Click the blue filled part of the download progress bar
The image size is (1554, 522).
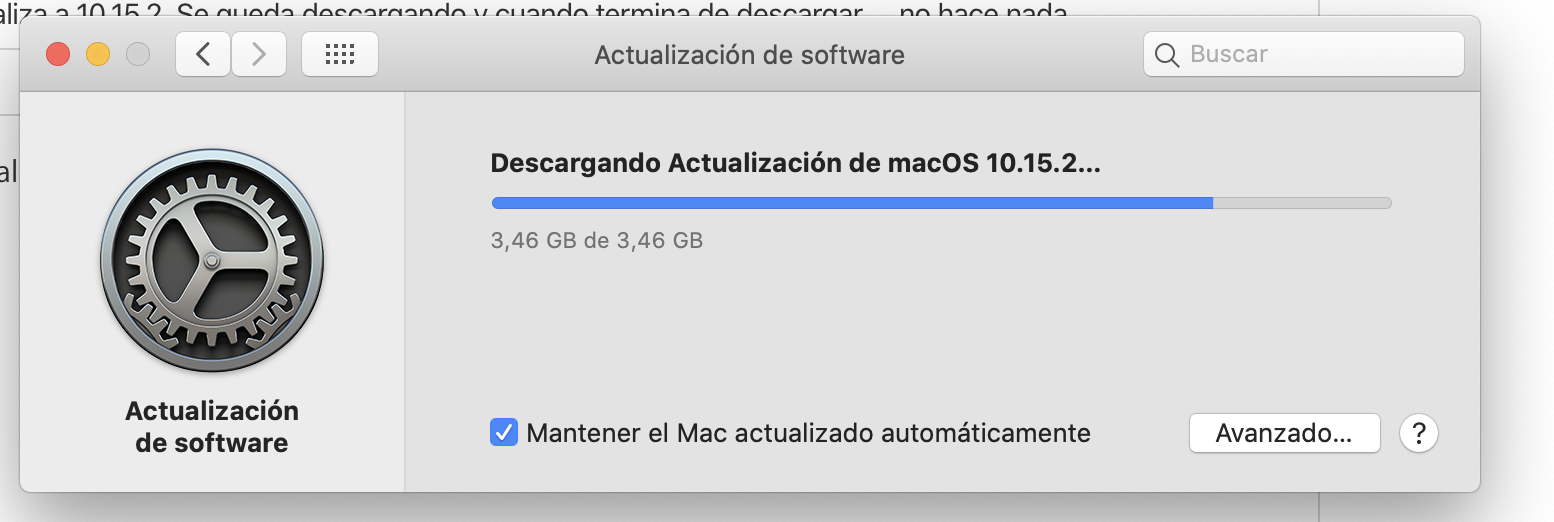(x=850, y=202)
